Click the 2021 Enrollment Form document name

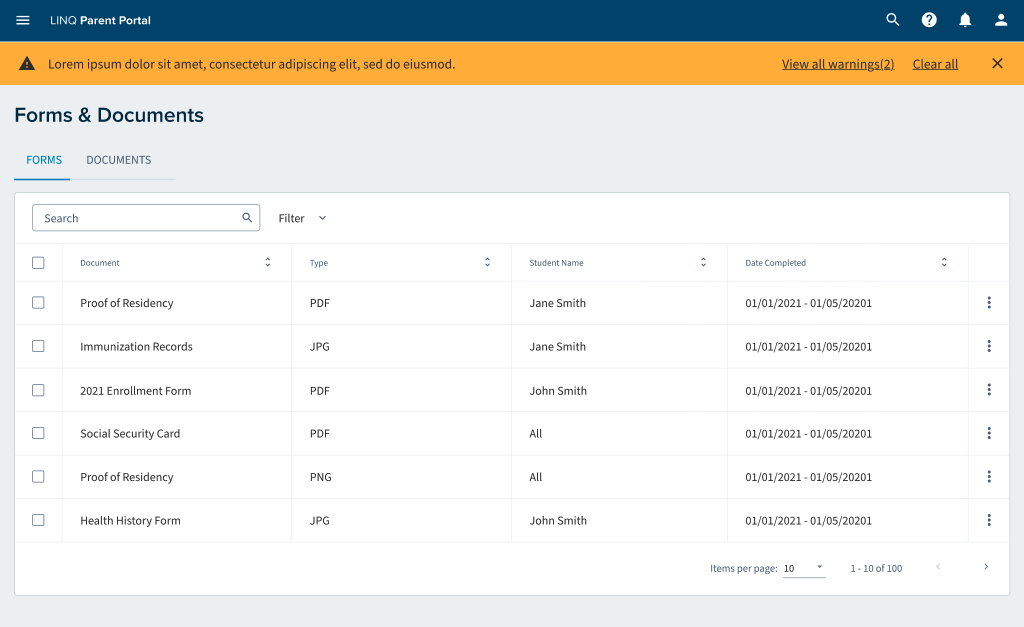[x=136, y=391]
